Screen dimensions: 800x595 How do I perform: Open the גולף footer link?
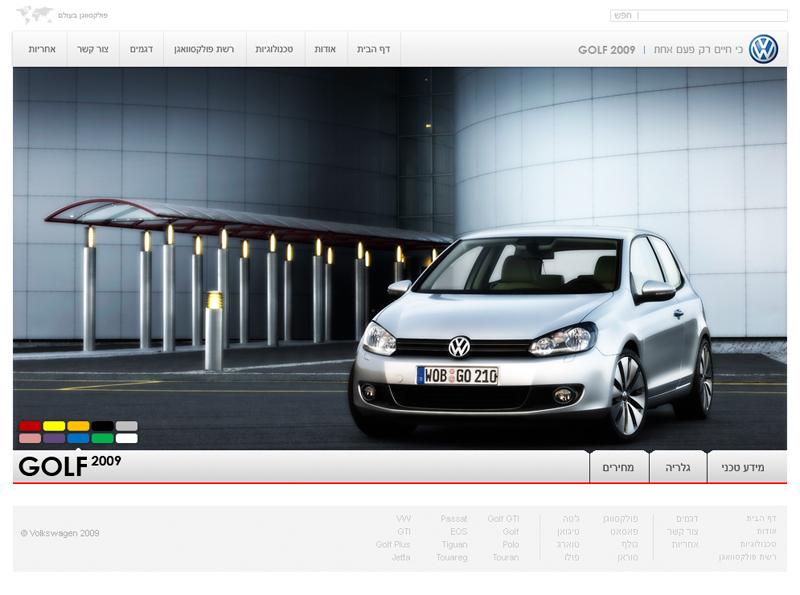point(630,544)
